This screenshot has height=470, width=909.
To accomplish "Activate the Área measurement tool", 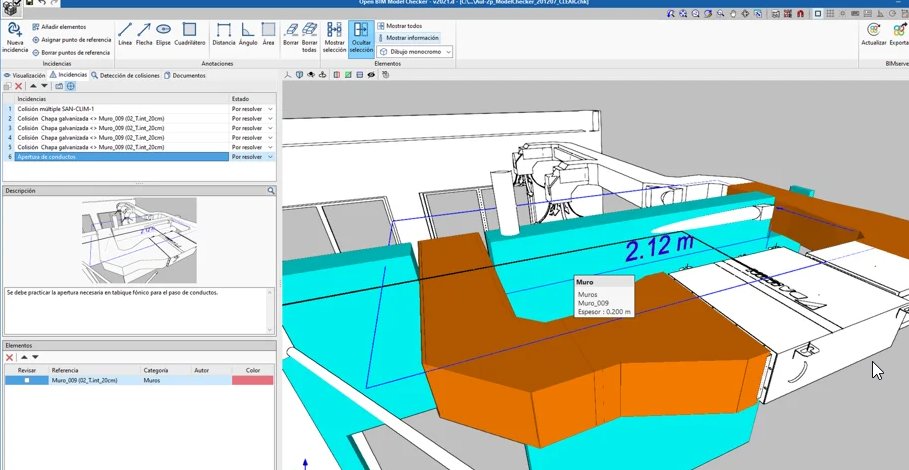I will tap(268, 34).
